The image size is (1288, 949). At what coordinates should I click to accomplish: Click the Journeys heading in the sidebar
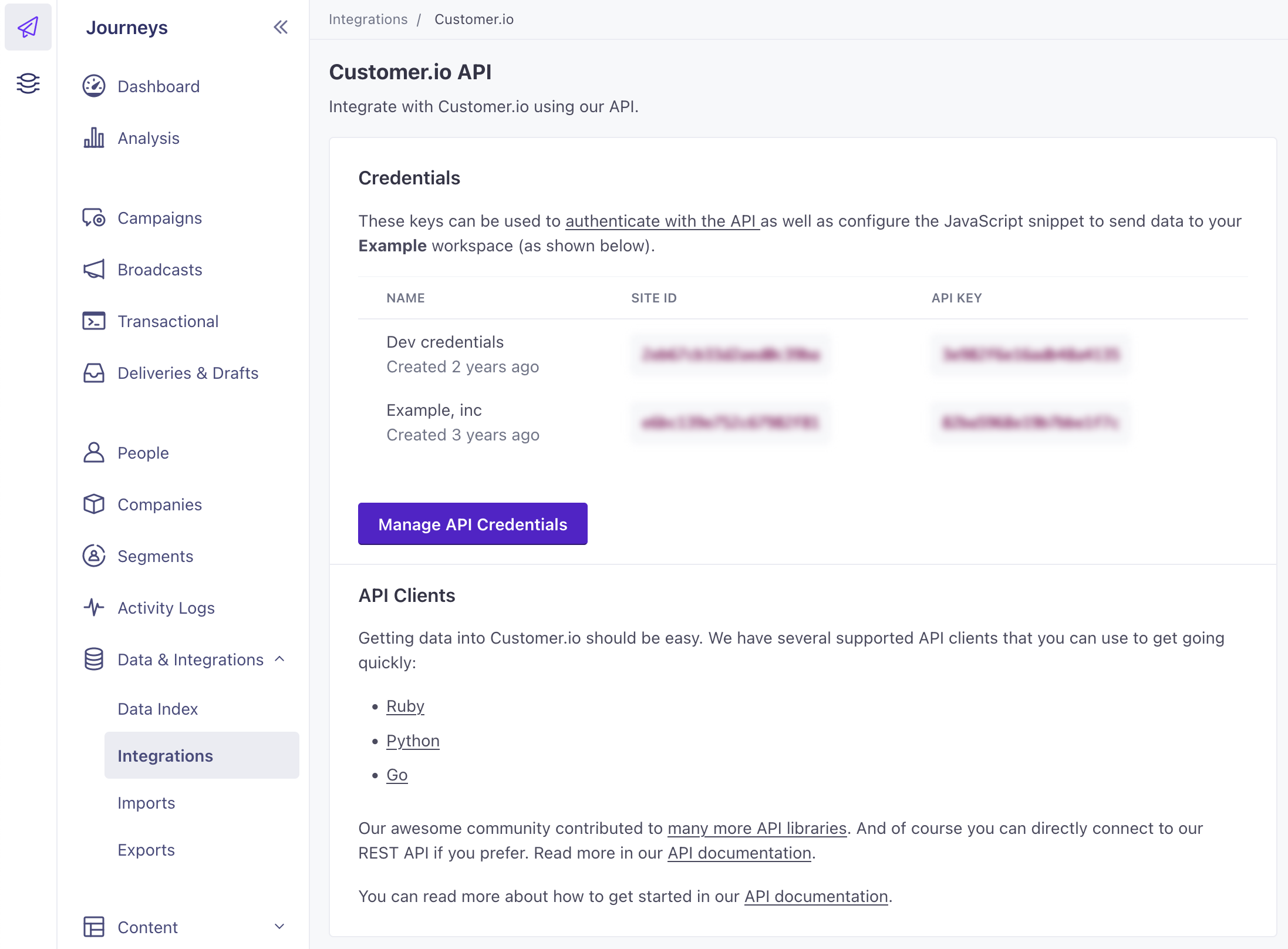[x=127, y=28]
